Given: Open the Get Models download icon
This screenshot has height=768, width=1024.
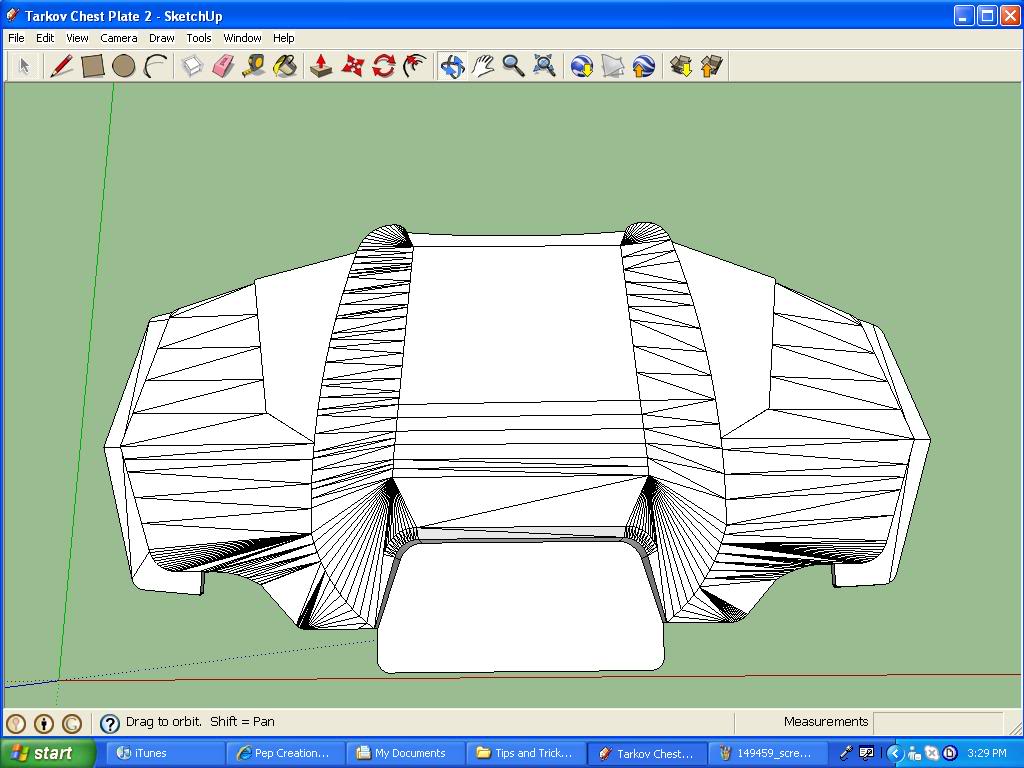Looking at the screenshot, I should [x=681, y=66].
